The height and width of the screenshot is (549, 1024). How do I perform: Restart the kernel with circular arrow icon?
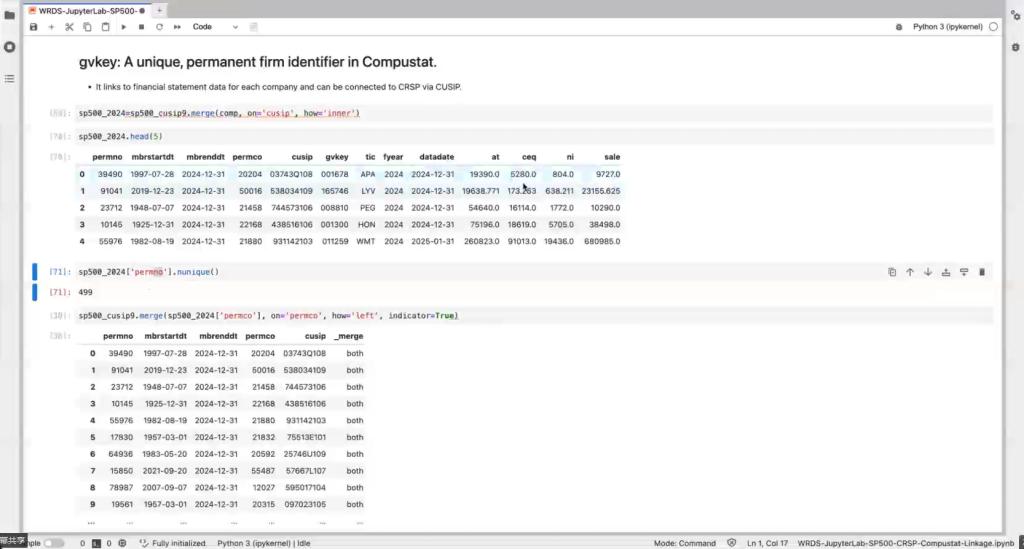pyautogui.click(x=159, y=27)
